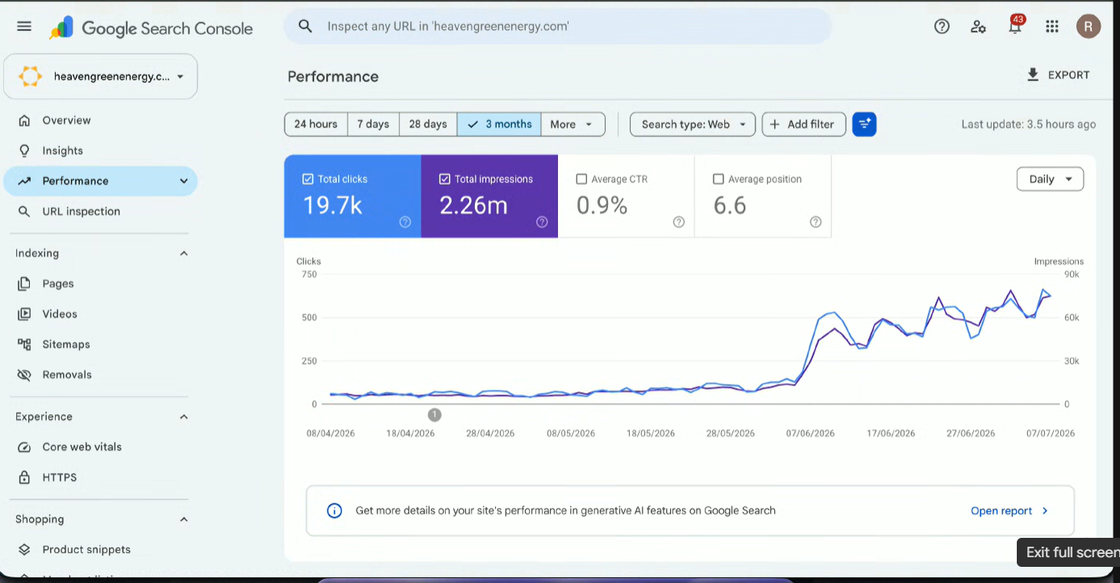Image resolution: width=1120 pixels, height=583 pixels.
Task: Click the 07/06/2026 date label
Action: (810, 434)
